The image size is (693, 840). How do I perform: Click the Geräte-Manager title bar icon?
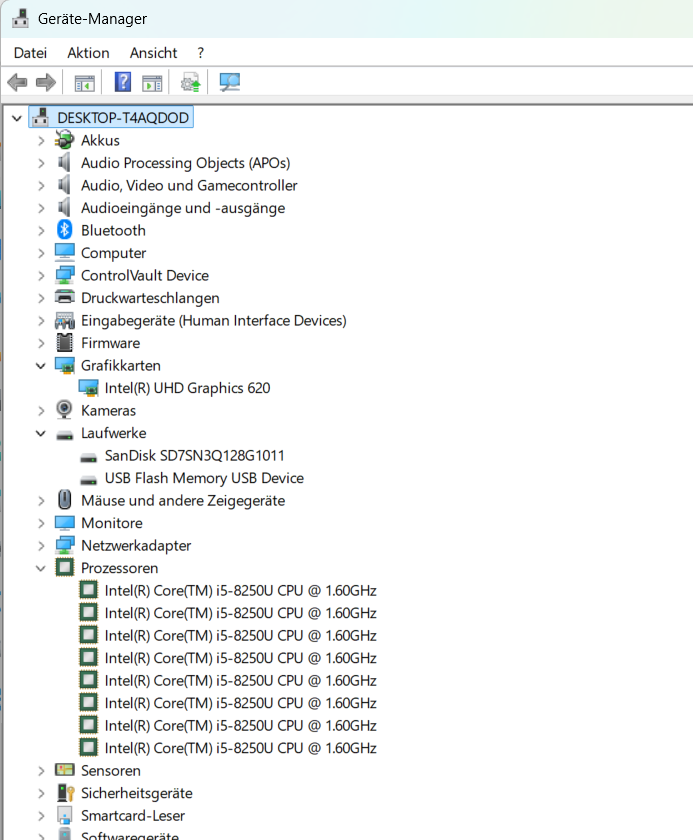tap(20, 18)
